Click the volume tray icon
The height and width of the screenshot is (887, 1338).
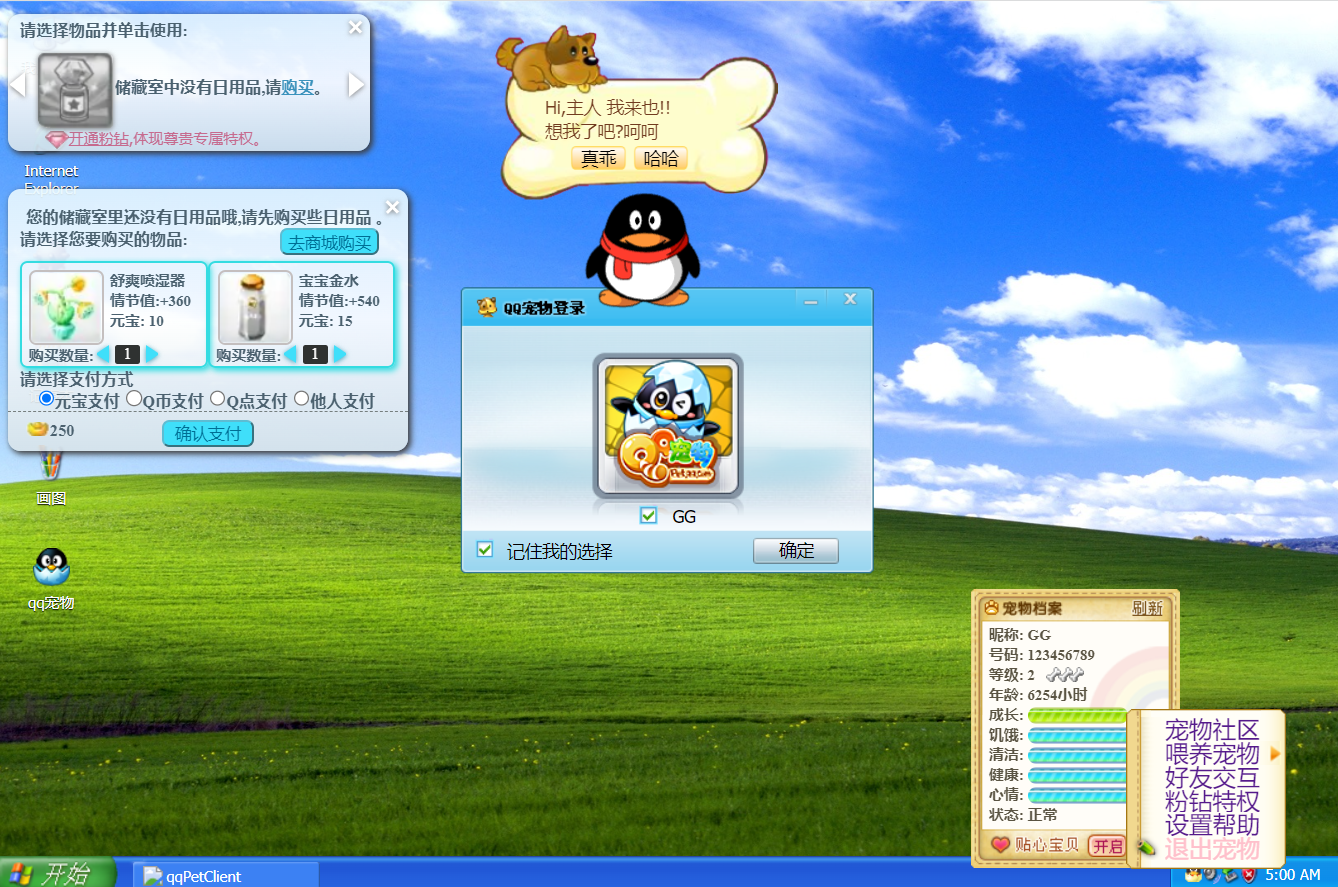tap(1211, 874)
